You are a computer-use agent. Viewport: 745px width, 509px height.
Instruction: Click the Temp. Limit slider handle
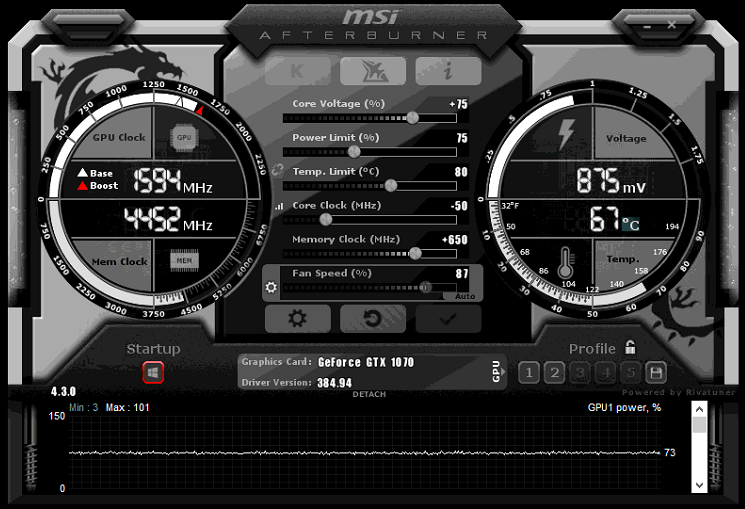pyautogui.click(x=391, y=185)
